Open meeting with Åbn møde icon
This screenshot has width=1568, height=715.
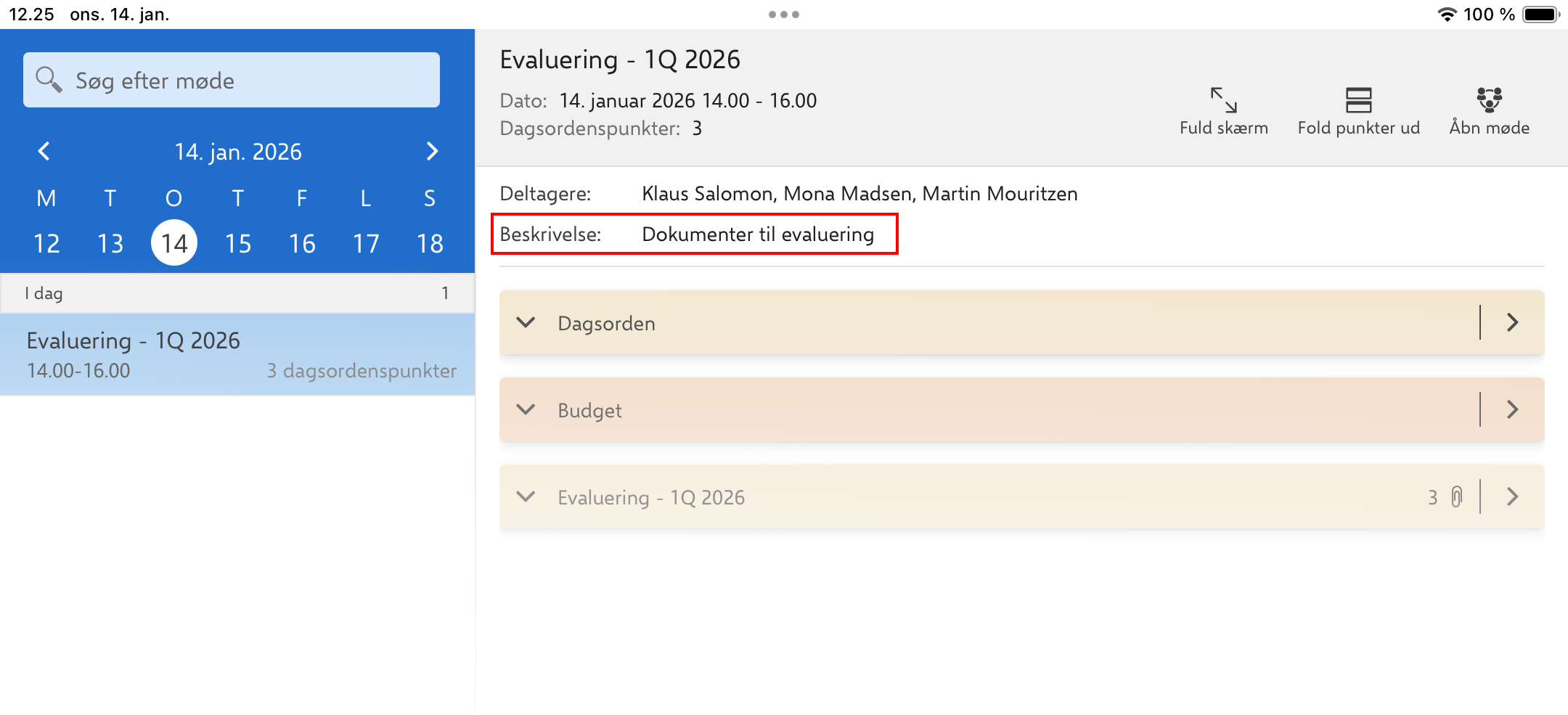(1489, 99)
